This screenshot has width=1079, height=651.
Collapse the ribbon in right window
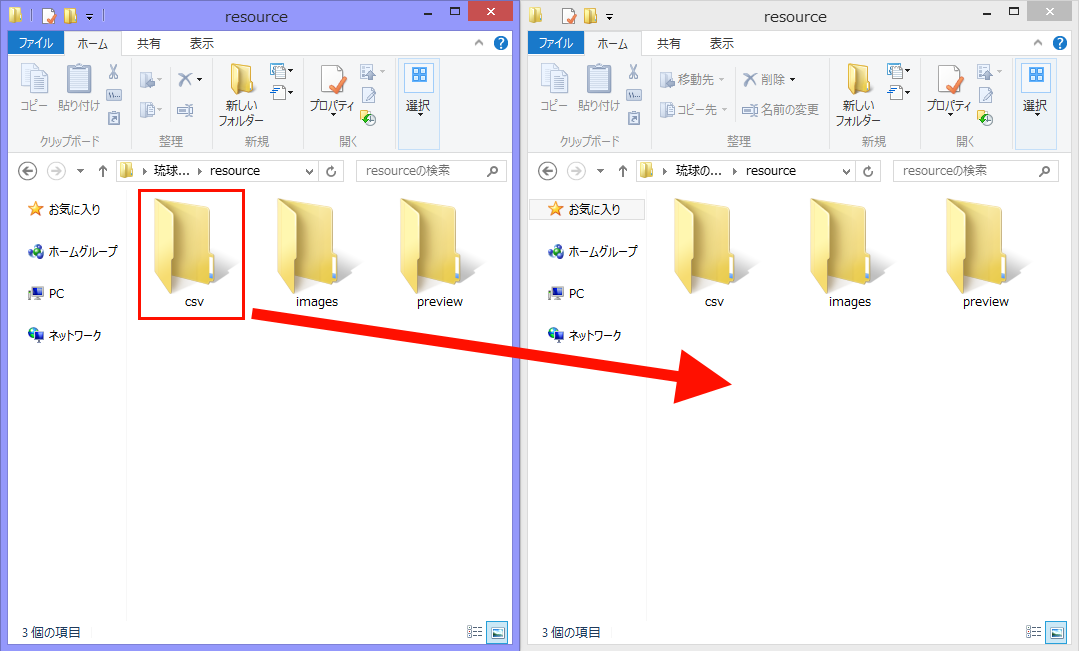click(x=1038, y=43)
